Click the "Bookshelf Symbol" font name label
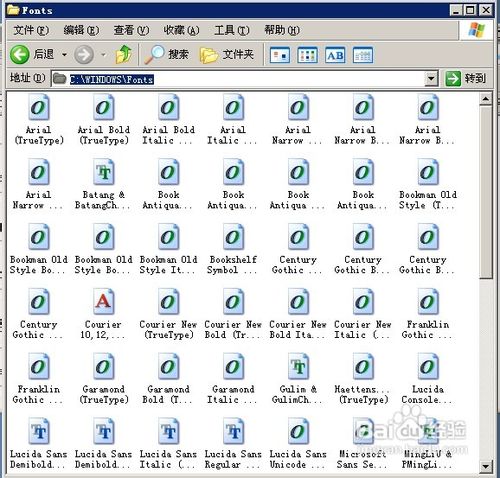The width and height of the screenshot is (500, 478). 233,265
